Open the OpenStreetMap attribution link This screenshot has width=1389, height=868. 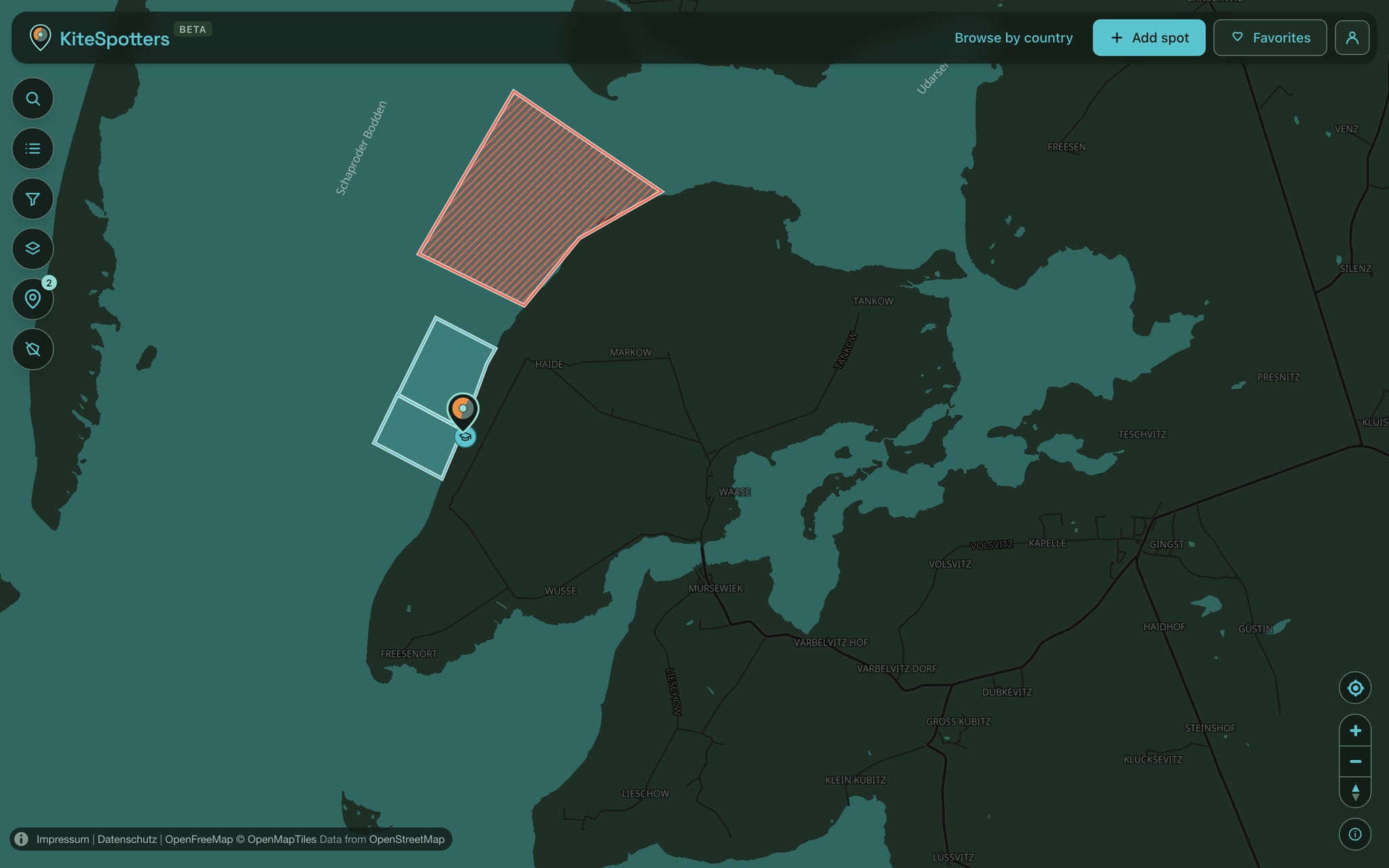407,840
